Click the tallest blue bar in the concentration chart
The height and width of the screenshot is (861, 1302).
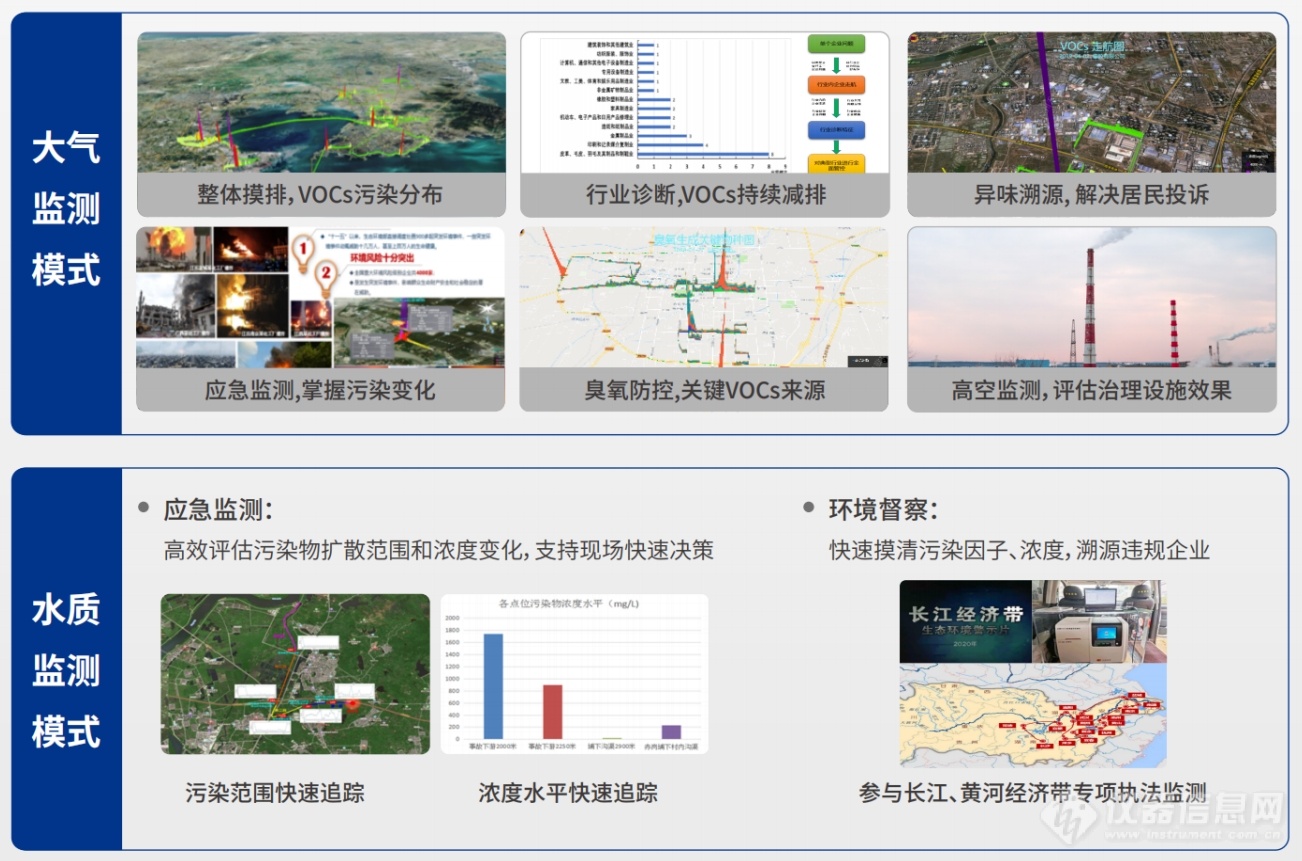click(x=493, y=686)
